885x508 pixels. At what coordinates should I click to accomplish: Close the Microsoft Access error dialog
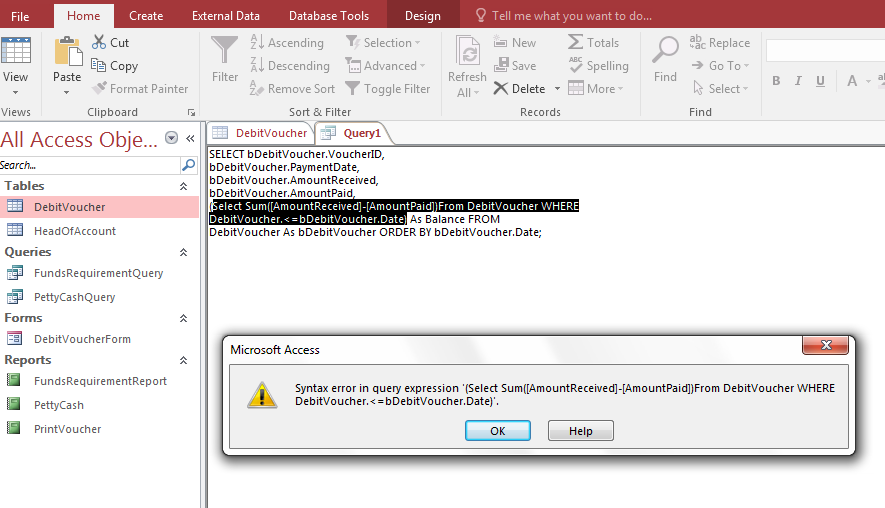[x=826, y=345]
